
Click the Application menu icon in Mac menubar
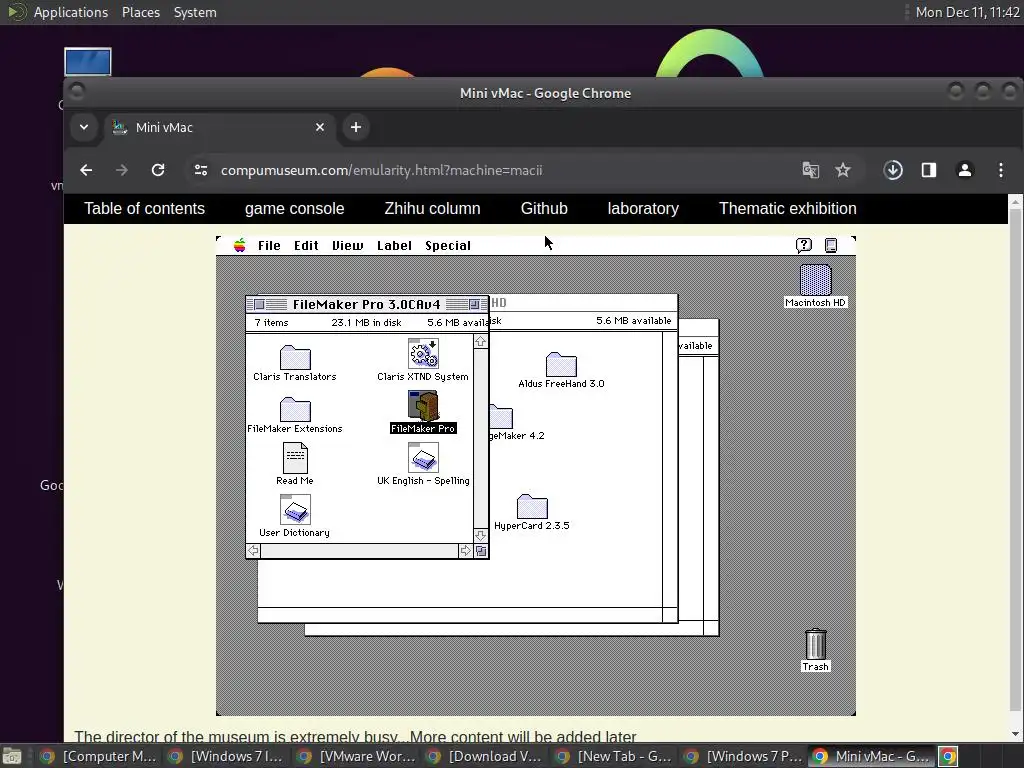(x=831, y=246)
